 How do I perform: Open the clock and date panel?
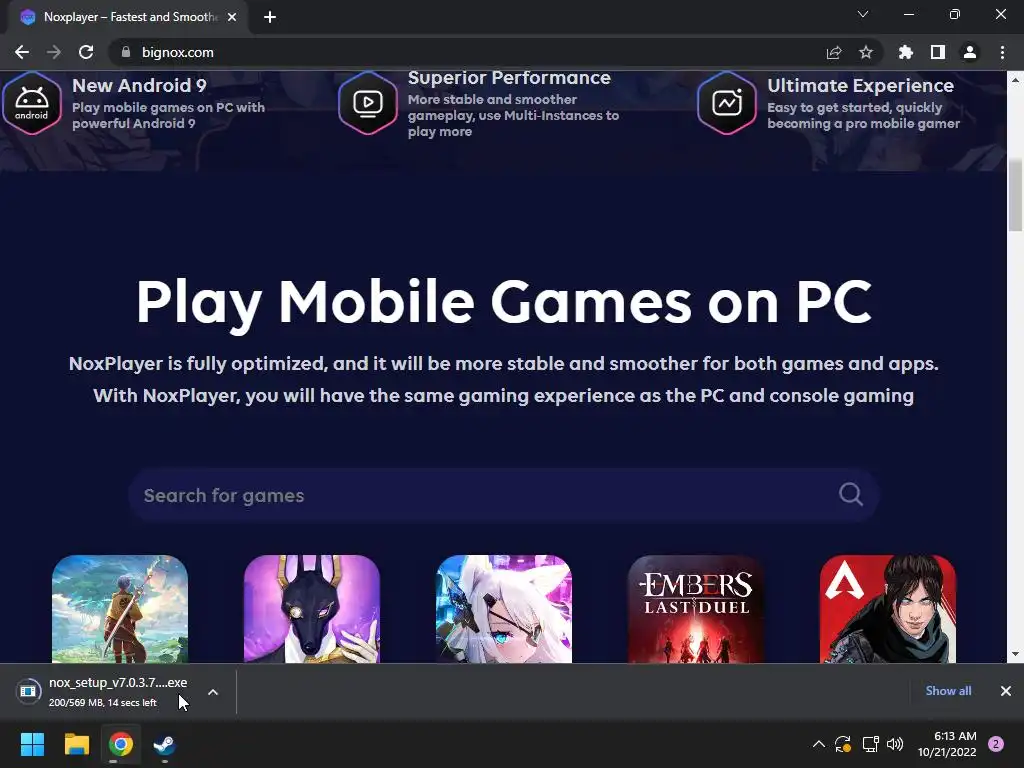pyautogui.click(x=947, y=744)
